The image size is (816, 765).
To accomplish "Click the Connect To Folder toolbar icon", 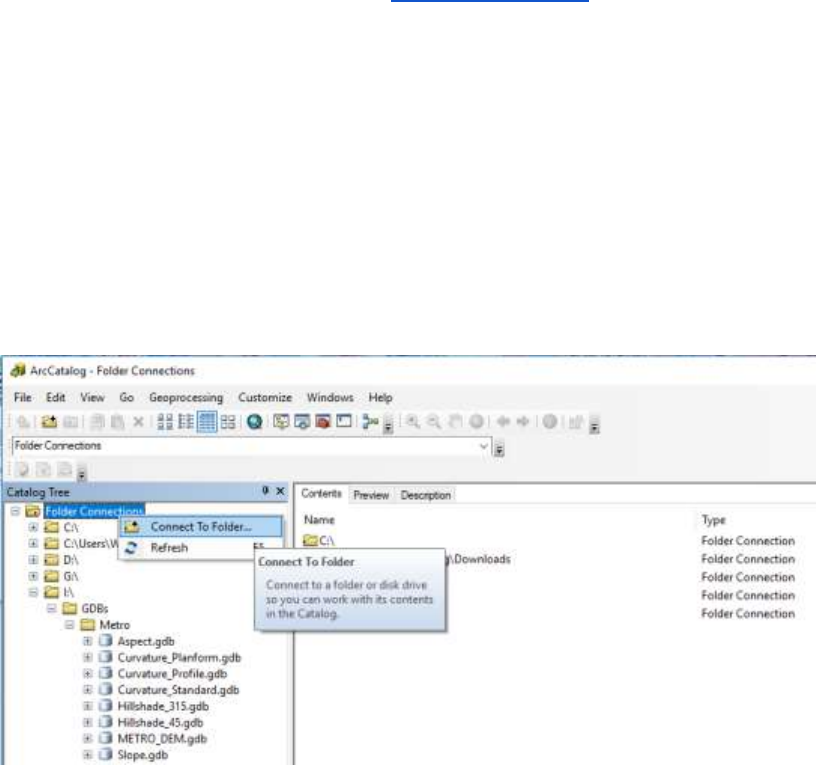I will coord(49,422).
